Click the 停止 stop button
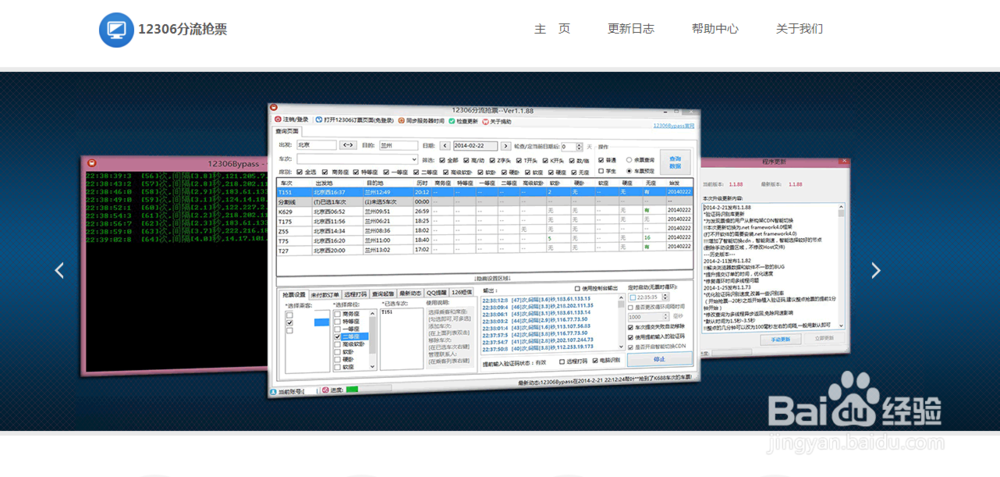The height and width of the screenshot is (477, 1000). 659,360
